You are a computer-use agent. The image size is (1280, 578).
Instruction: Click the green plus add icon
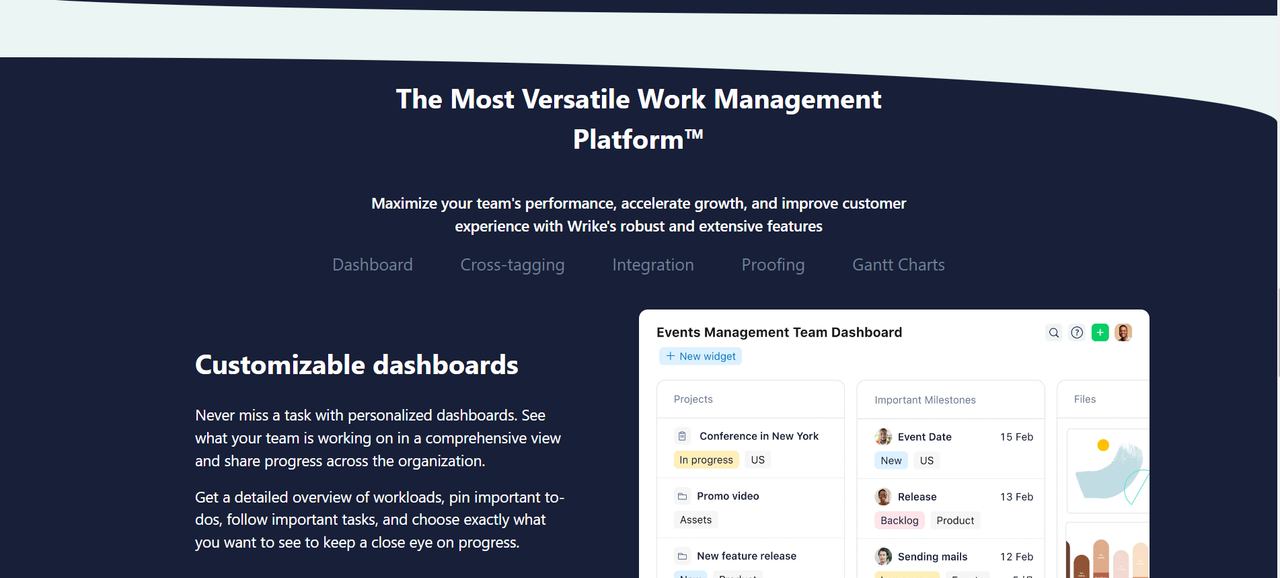coord(1100,333)
